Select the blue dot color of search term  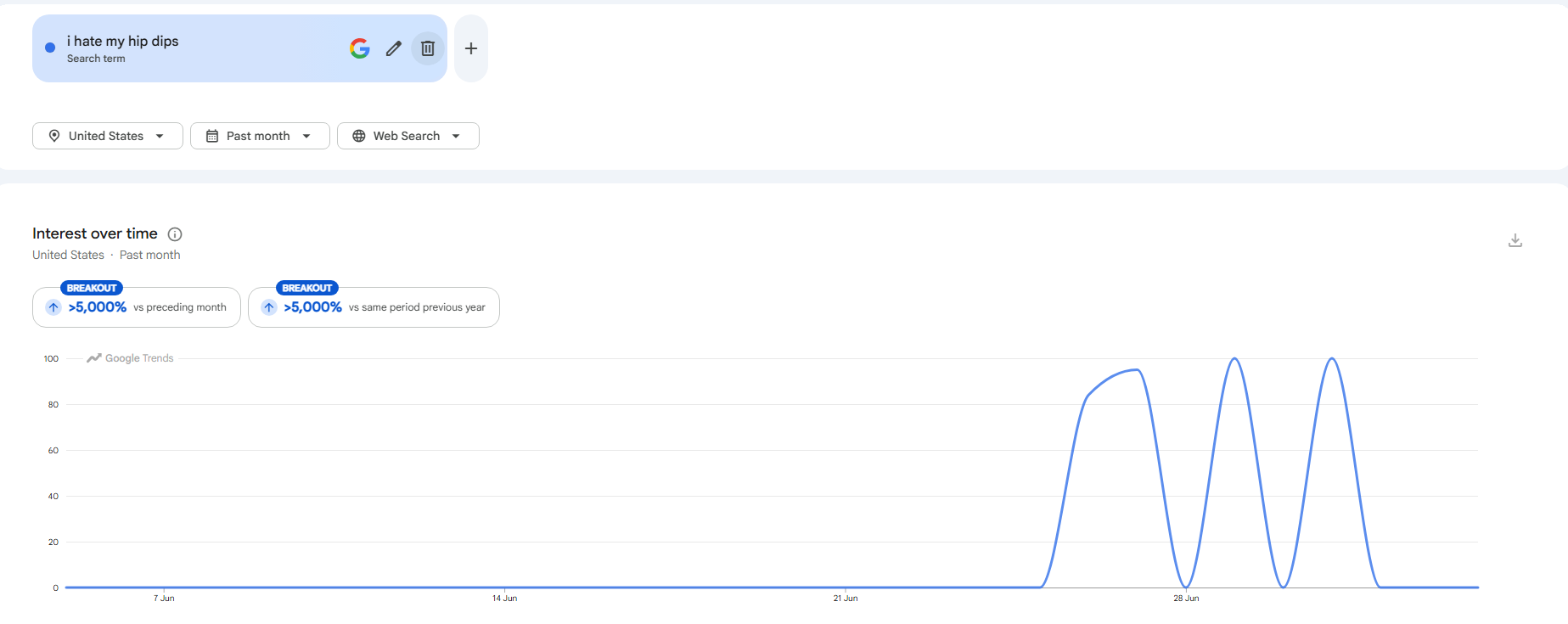[50, 48]
